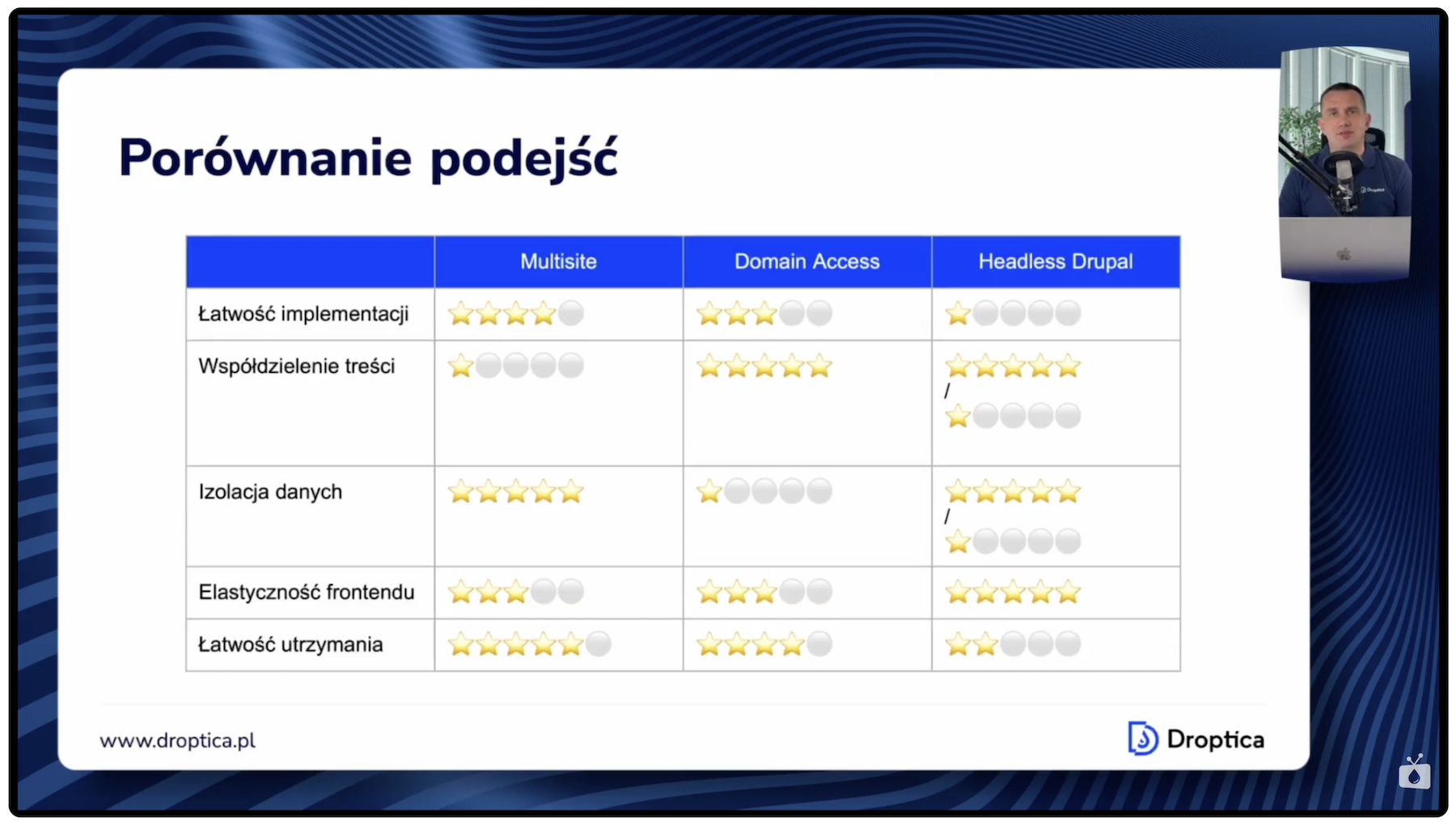Select the single star under Headless Drupal implementation
Image resolution: width=1456 pixels, height=826 pixels.
click(x=958, y=314)
